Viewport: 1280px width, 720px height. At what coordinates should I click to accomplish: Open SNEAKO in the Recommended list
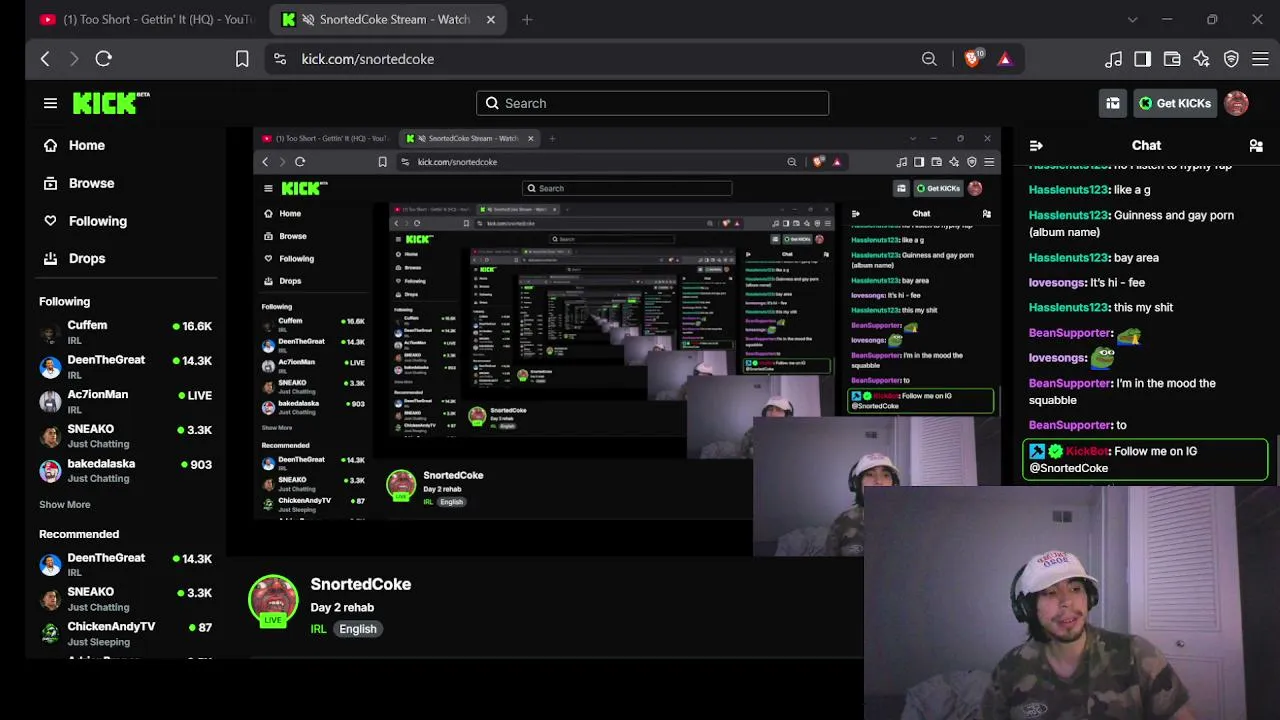(x=125, y=599)
